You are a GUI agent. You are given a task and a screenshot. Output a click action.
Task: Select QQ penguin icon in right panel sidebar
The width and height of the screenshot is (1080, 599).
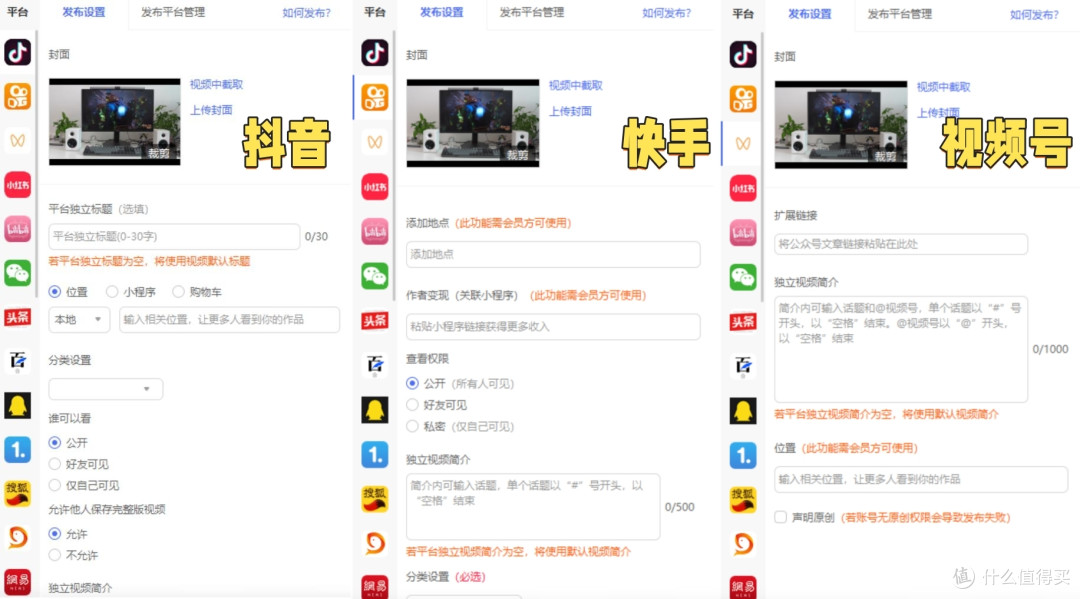743,411
